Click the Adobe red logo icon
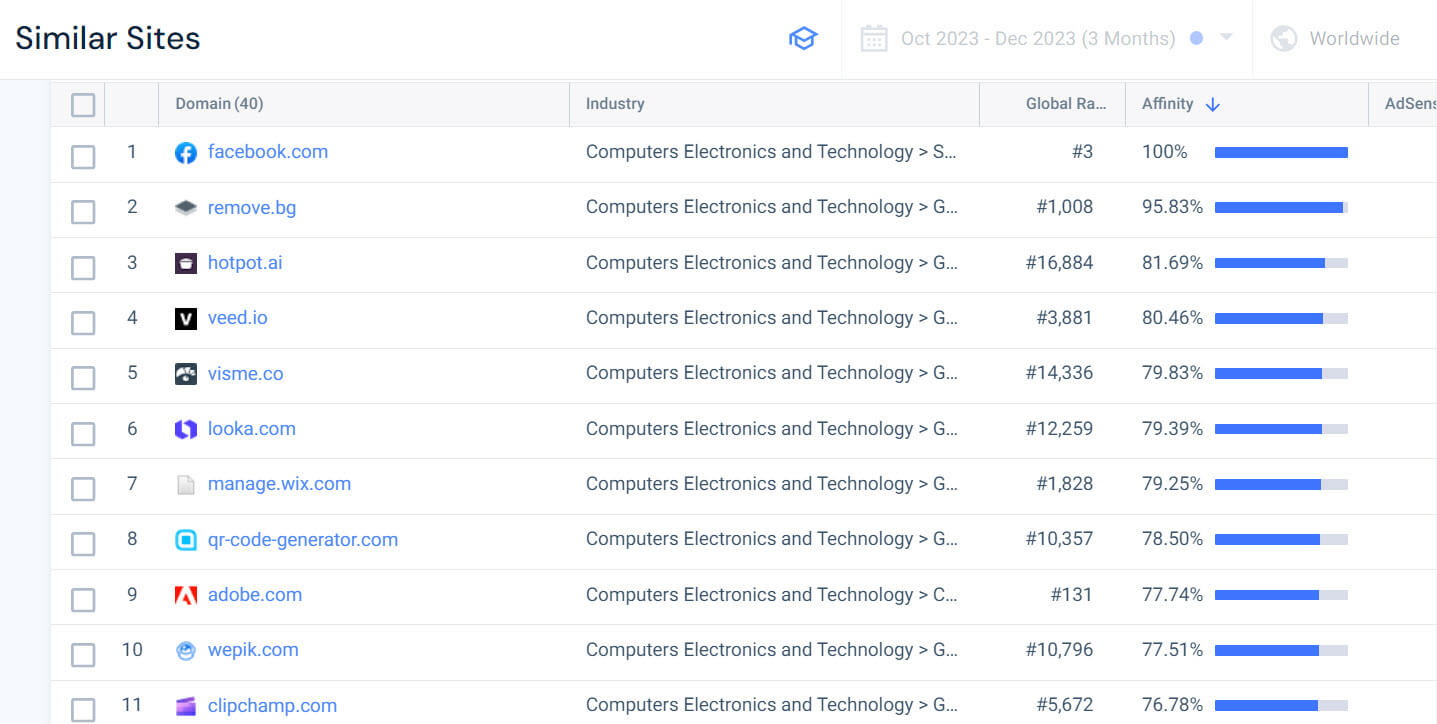 coord(186,594)
